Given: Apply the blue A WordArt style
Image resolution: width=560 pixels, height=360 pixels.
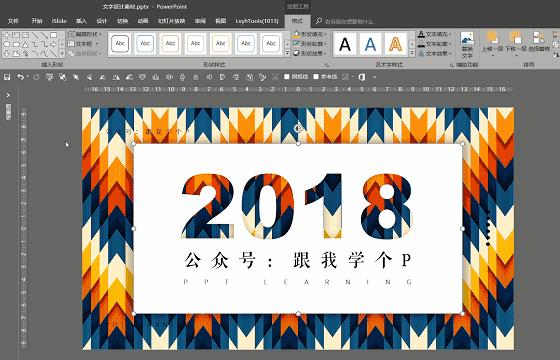Looking at the screenshot, I should (370, 44).
